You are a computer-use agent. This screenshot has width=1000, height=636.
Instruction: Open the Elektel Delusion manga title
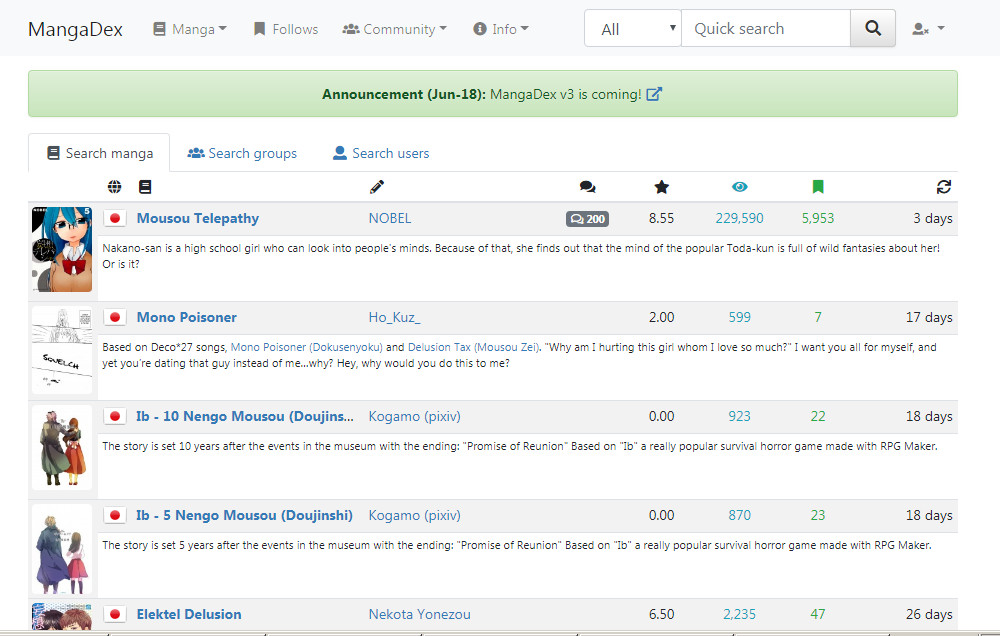(189, 614)
